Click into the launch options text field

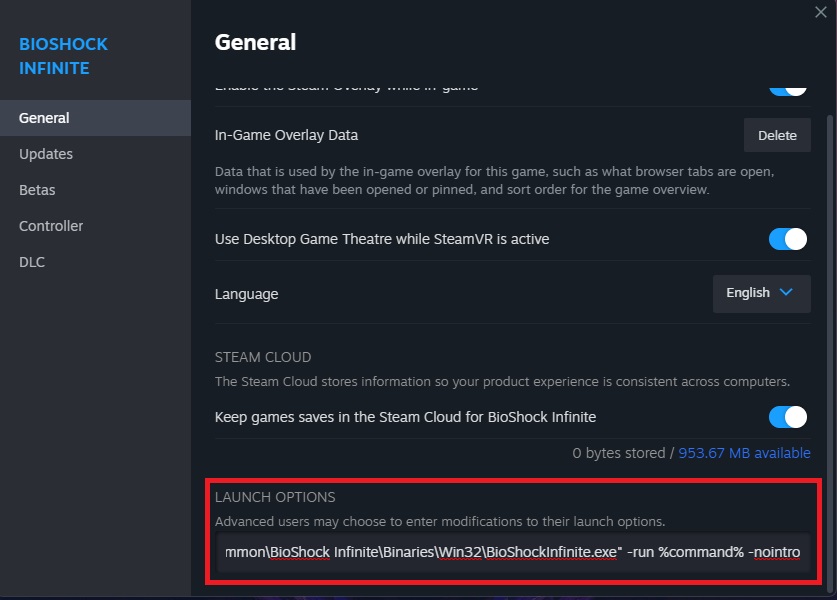pyautogui.click(x=513, y=552)
